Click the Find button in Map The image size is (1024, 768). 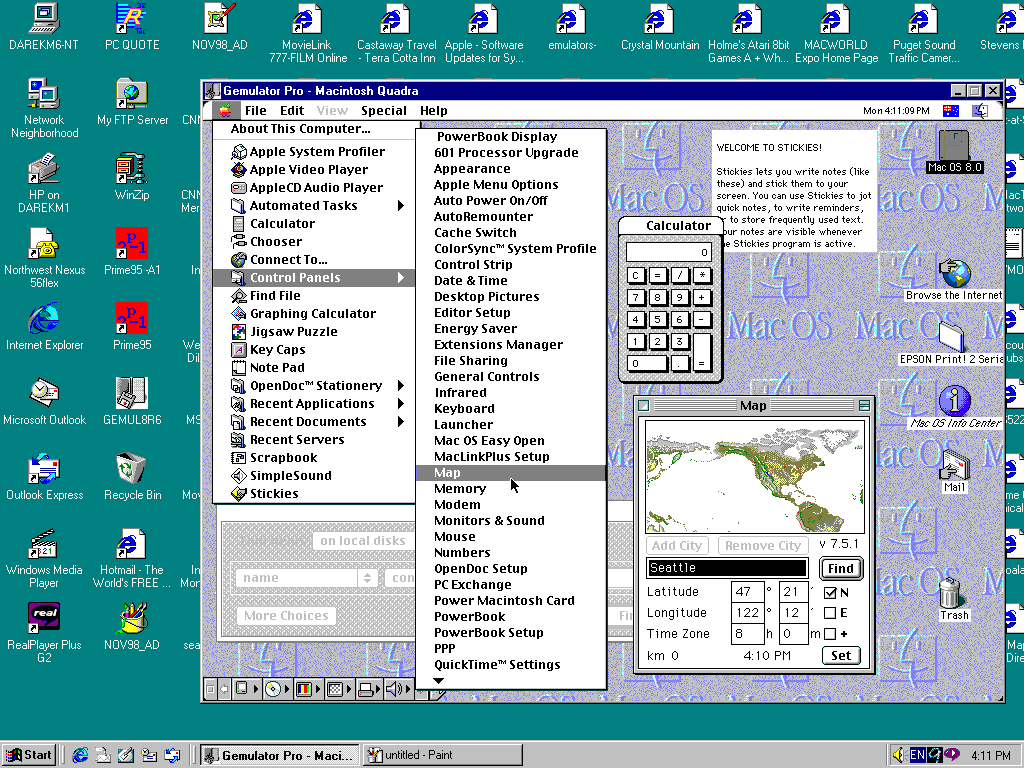pos(840,568)
